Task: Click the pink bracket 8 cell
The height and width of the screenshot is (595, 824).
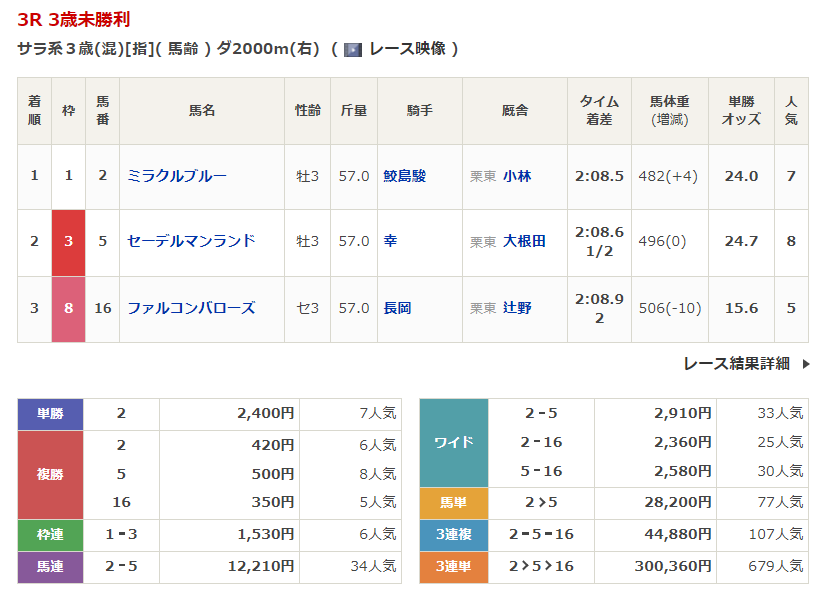Action: (x=69, y=308)
